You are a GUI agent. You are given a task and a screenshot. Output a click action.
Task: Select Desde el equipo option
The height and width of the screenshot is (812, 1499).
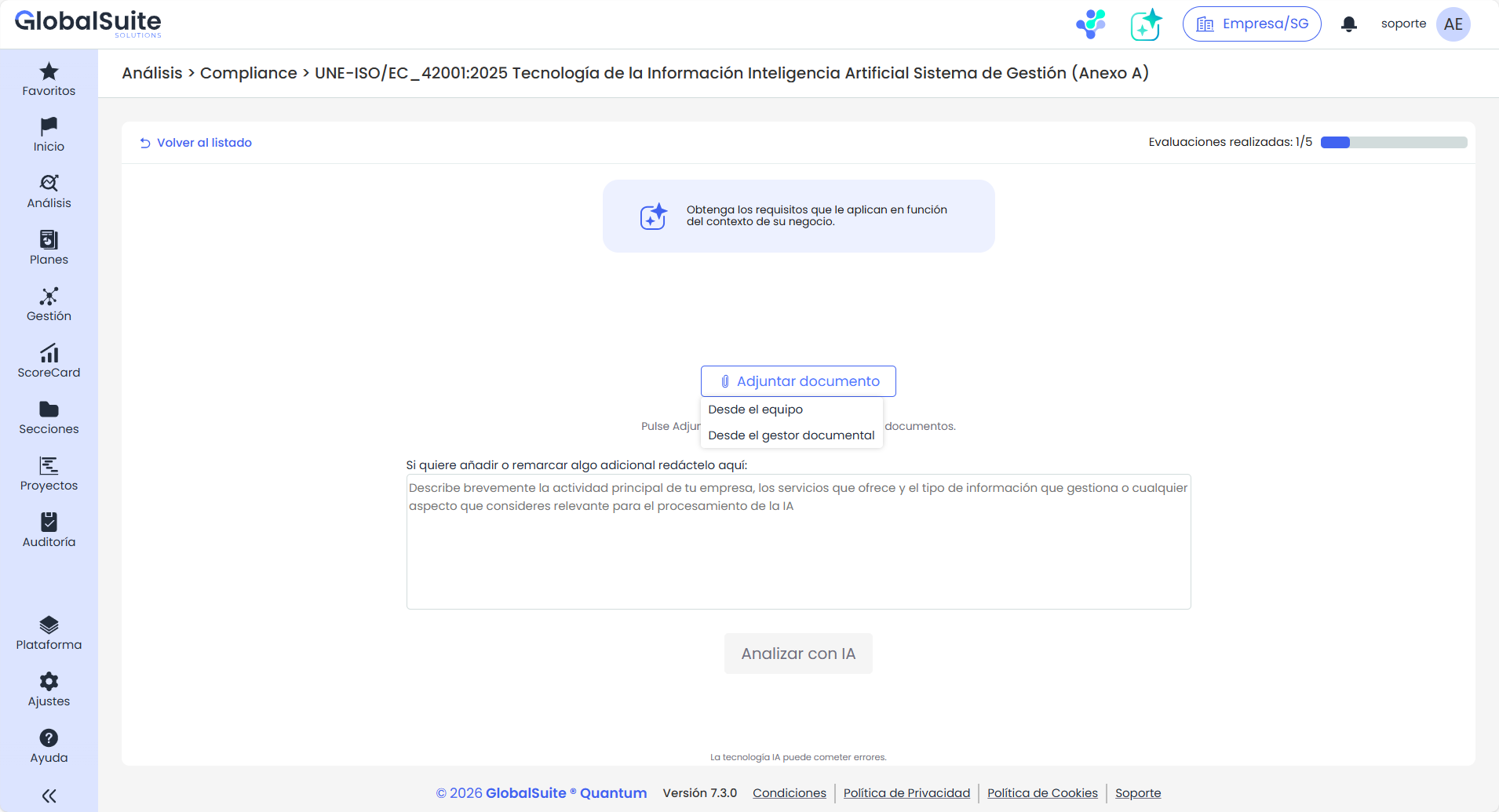[x=755, y=410]
